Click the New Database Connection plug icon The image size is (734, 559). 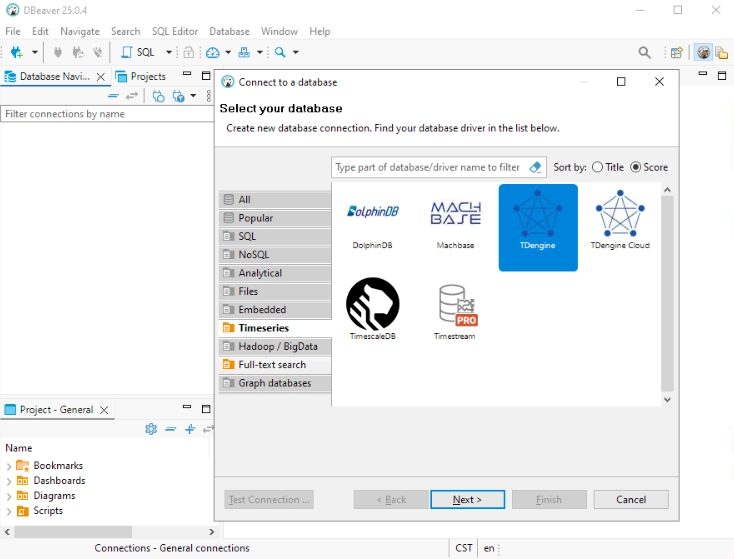16,52
